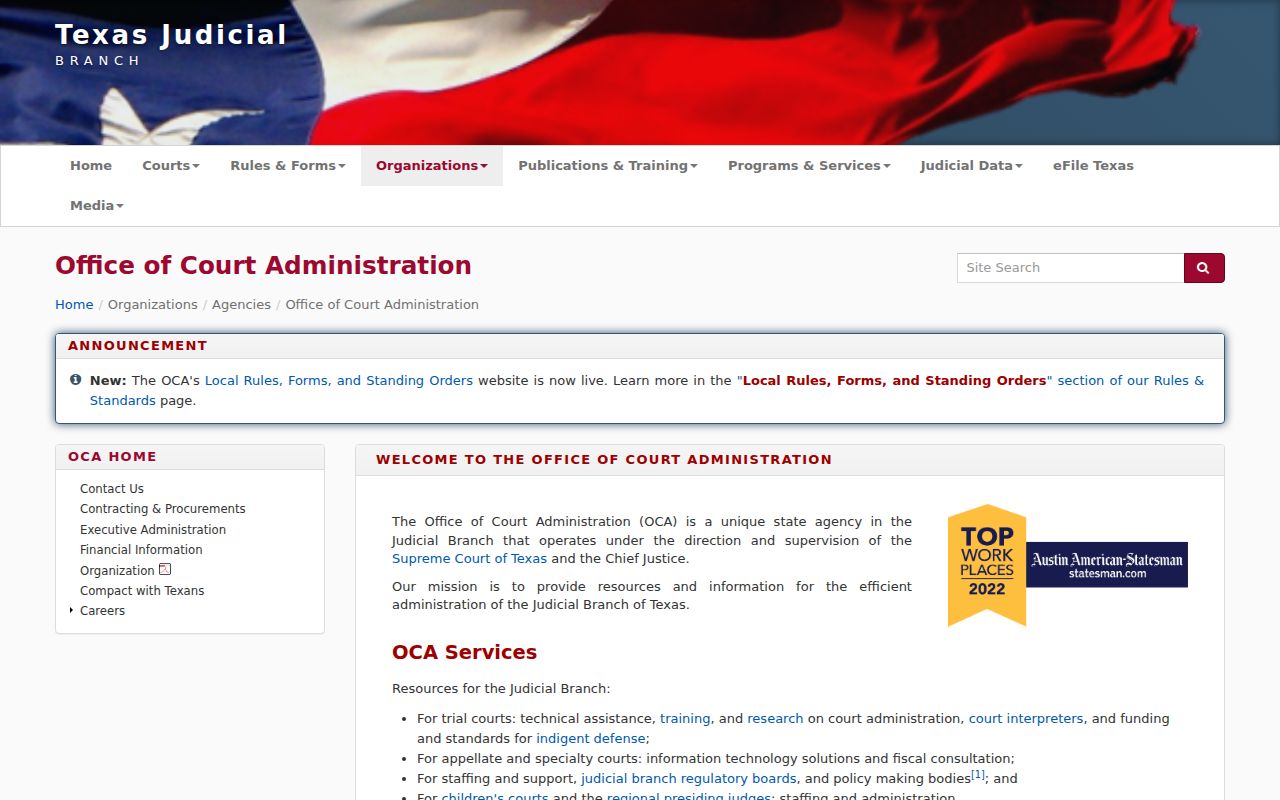Open eFile Texas in navigation
The image size is (1280, 800).
tap(1093, 166)
